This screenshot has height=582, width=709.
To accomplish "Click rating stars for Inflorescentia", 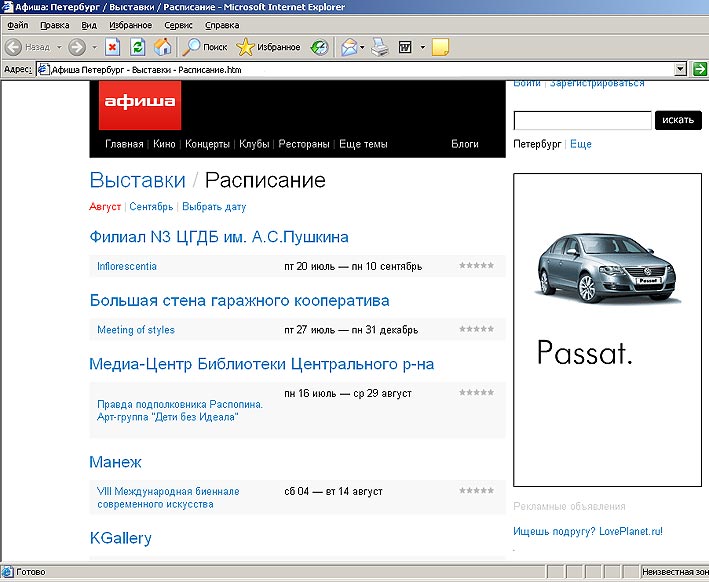I will (476, 265).
